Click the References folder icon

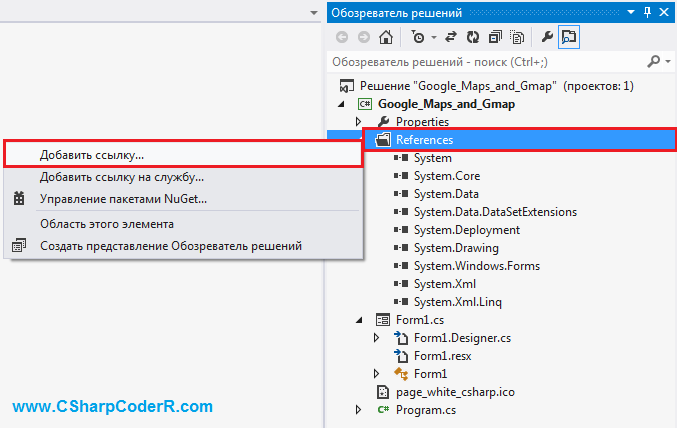(383, 139)
